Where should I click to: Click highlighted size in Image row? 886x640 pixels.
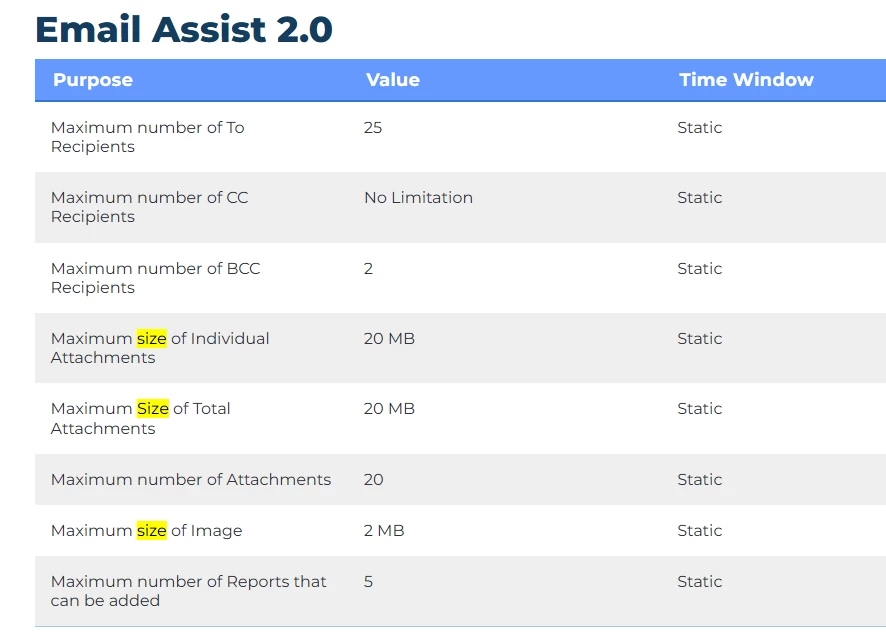tap(151, 530)
